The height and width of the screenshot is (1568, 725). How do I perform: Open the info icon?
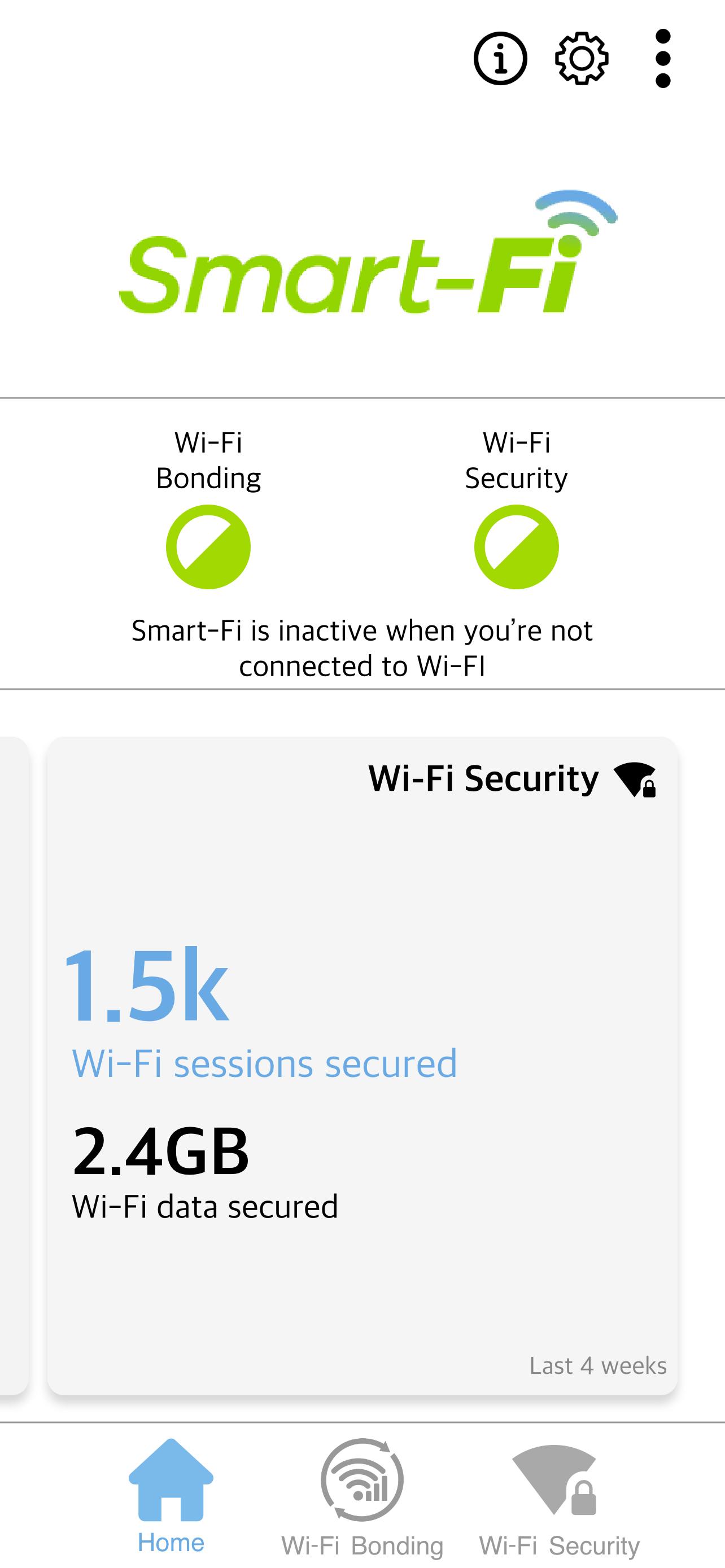coord(500,59)
